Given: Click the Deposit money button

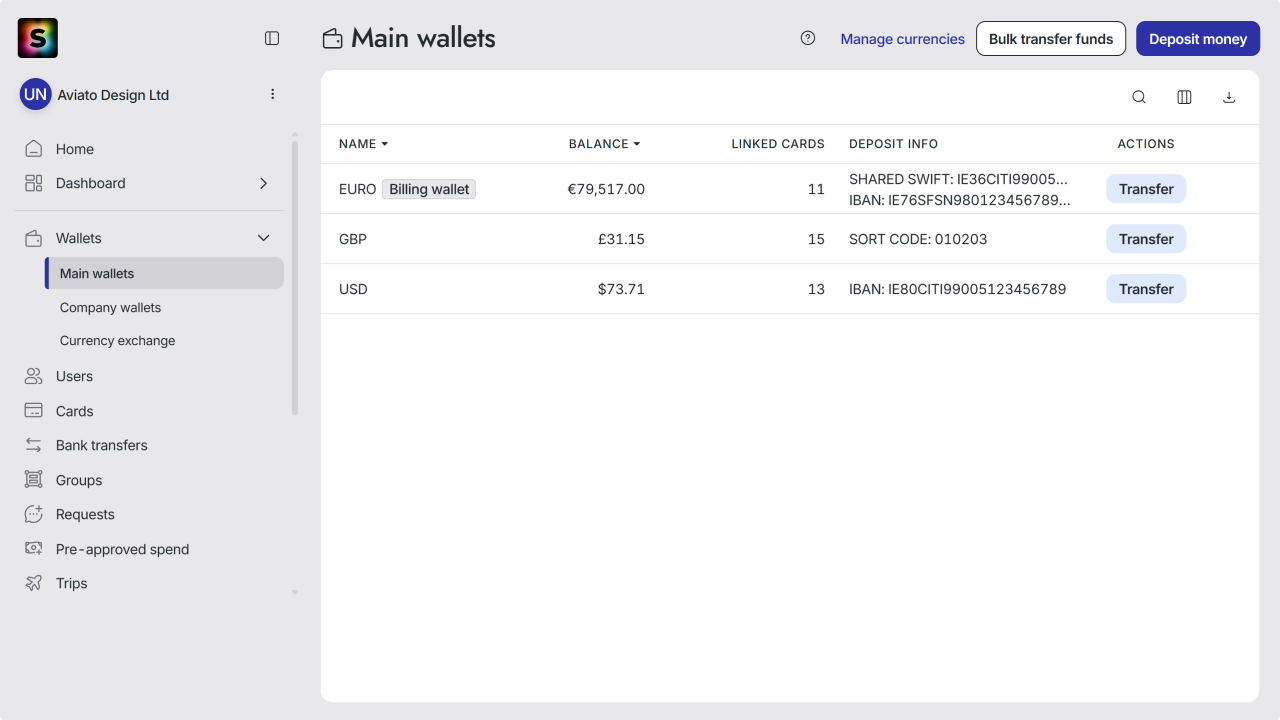Looking at the screenshot, I should point(1198,39).
